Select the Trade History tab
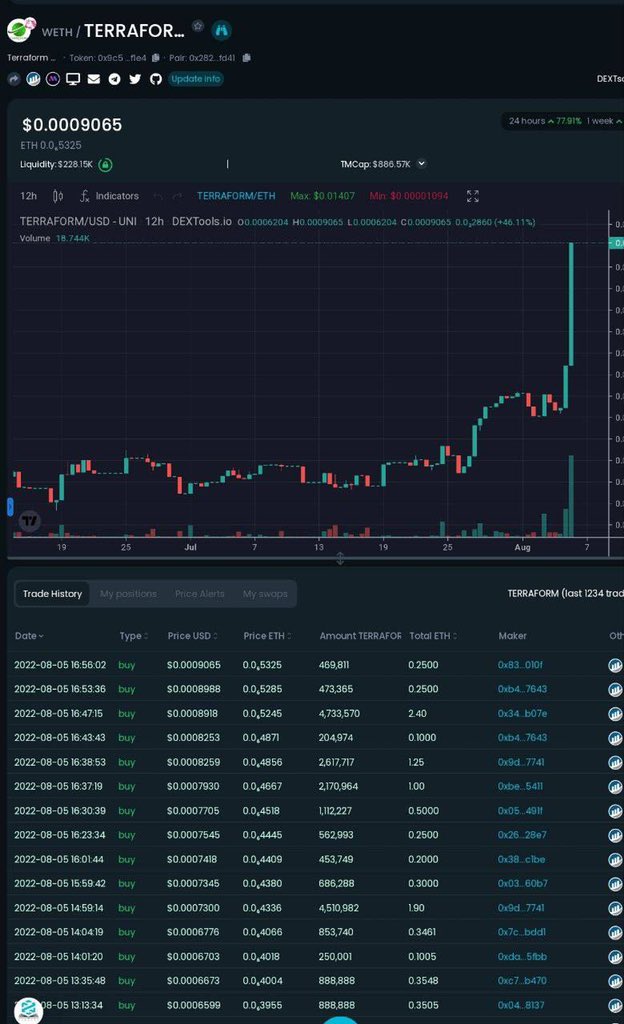This screenshot has height=1024, width=624. coord(52,594)
